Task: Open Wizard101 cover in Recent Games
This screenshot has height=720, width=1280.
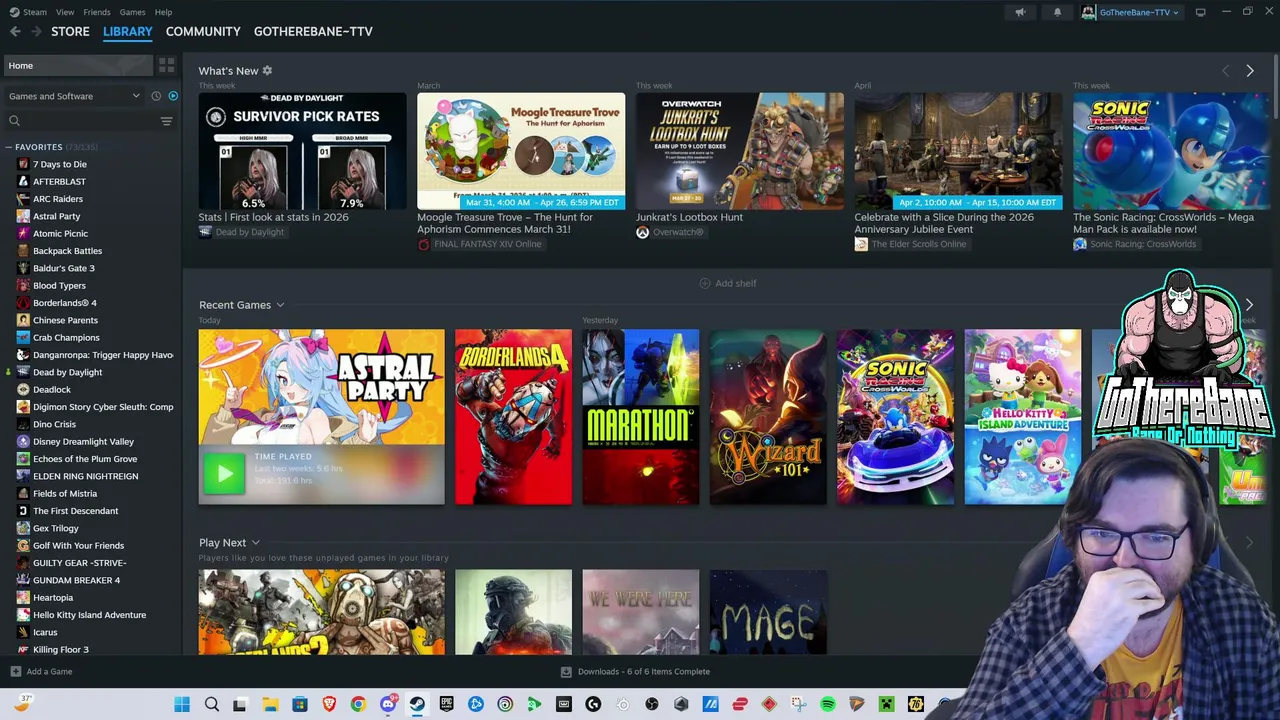Action: 768,417
